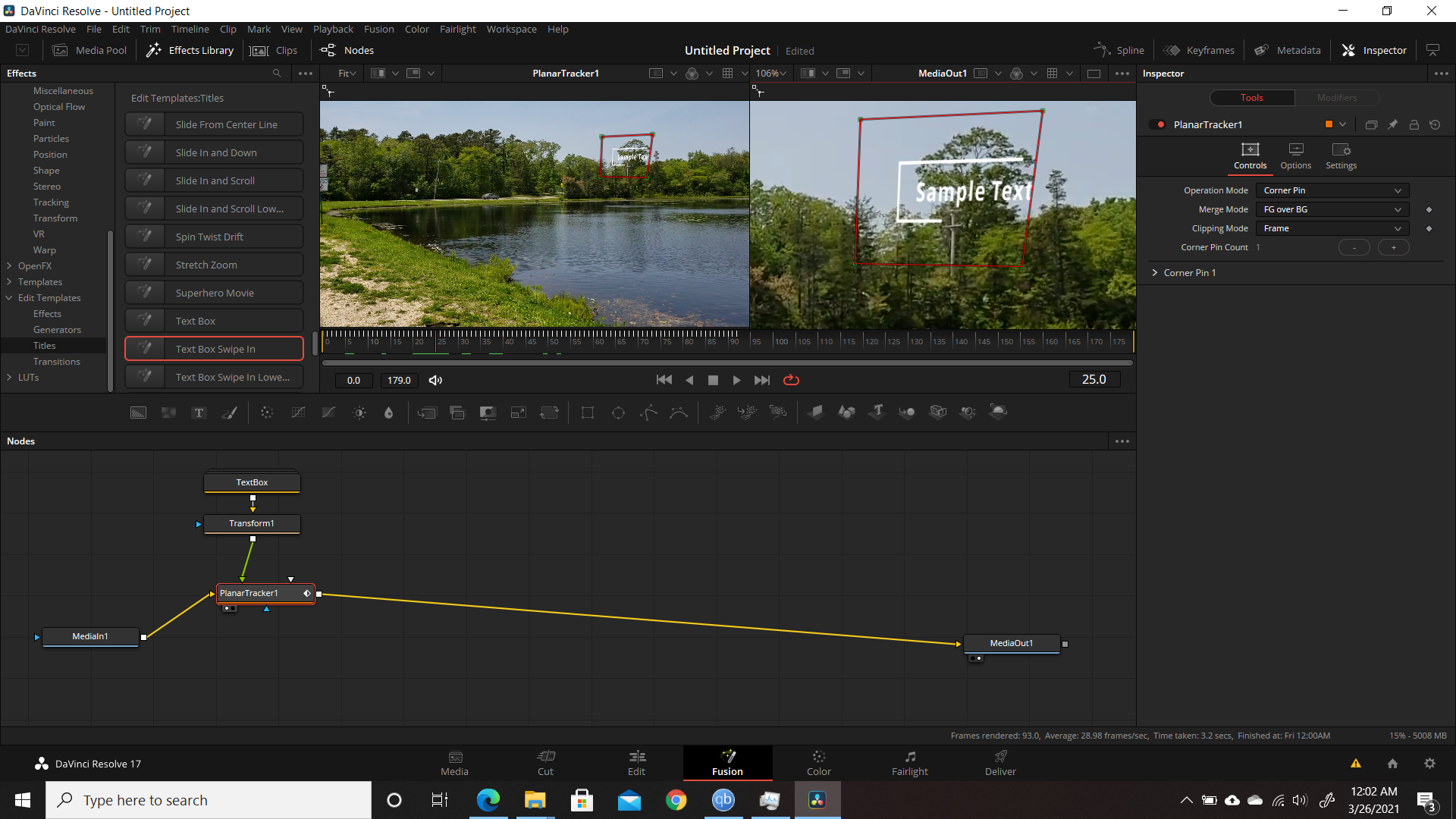The width and height of the screenshot is (1456, 819).
Task: Toggle the Clips panel
Action: (x=275, y=51)
